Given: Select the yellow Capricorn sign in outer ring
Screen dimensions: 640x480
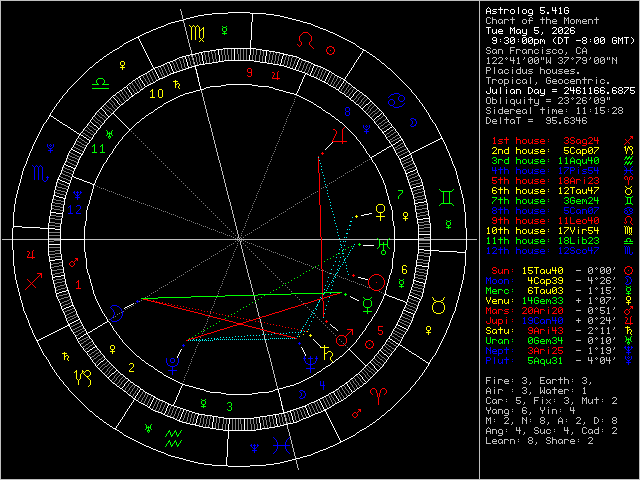Looking at the screenshot, I should [83, 378].
